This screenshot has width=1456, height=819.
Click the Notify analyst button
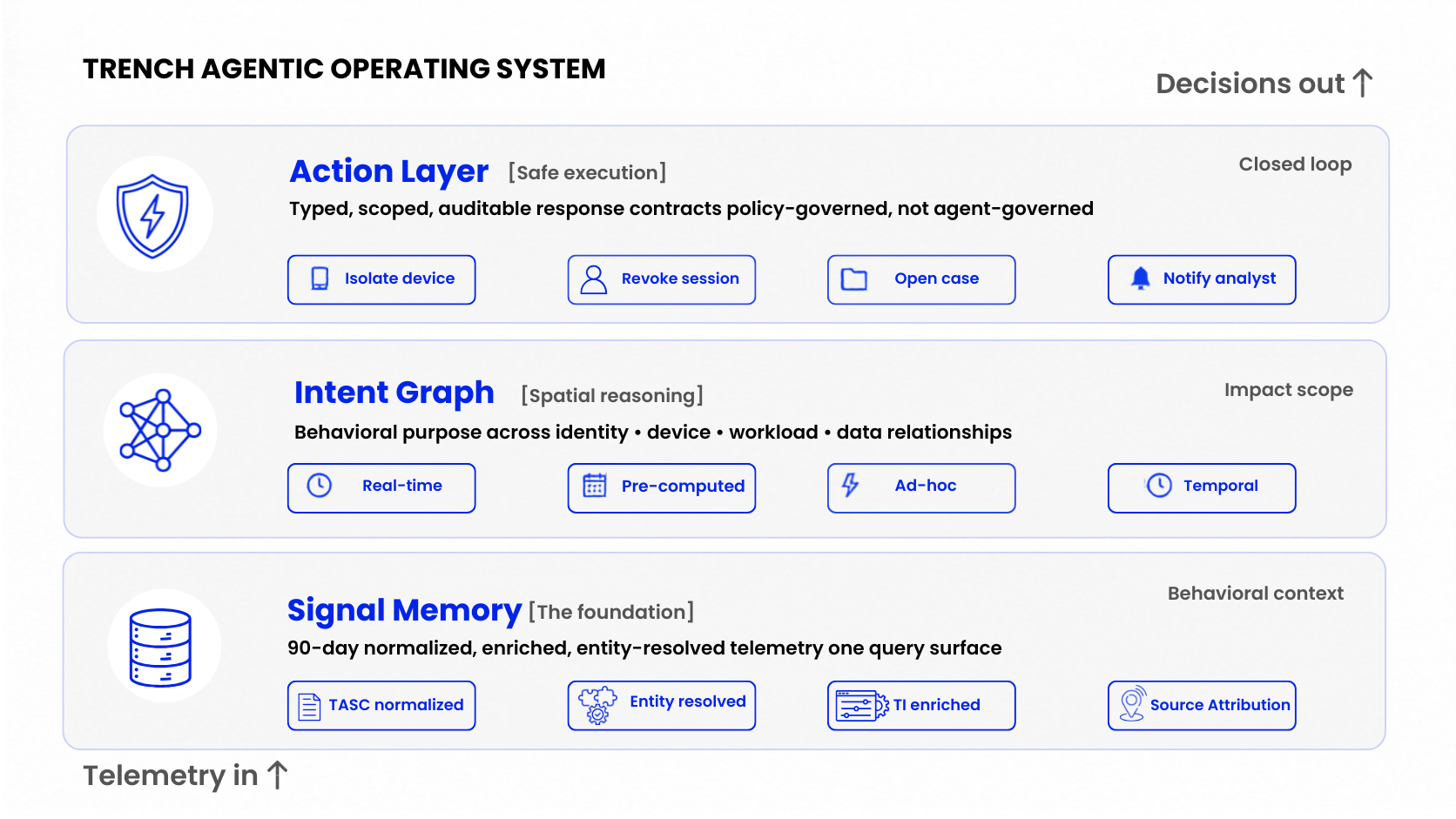(x=1202, y=279)
